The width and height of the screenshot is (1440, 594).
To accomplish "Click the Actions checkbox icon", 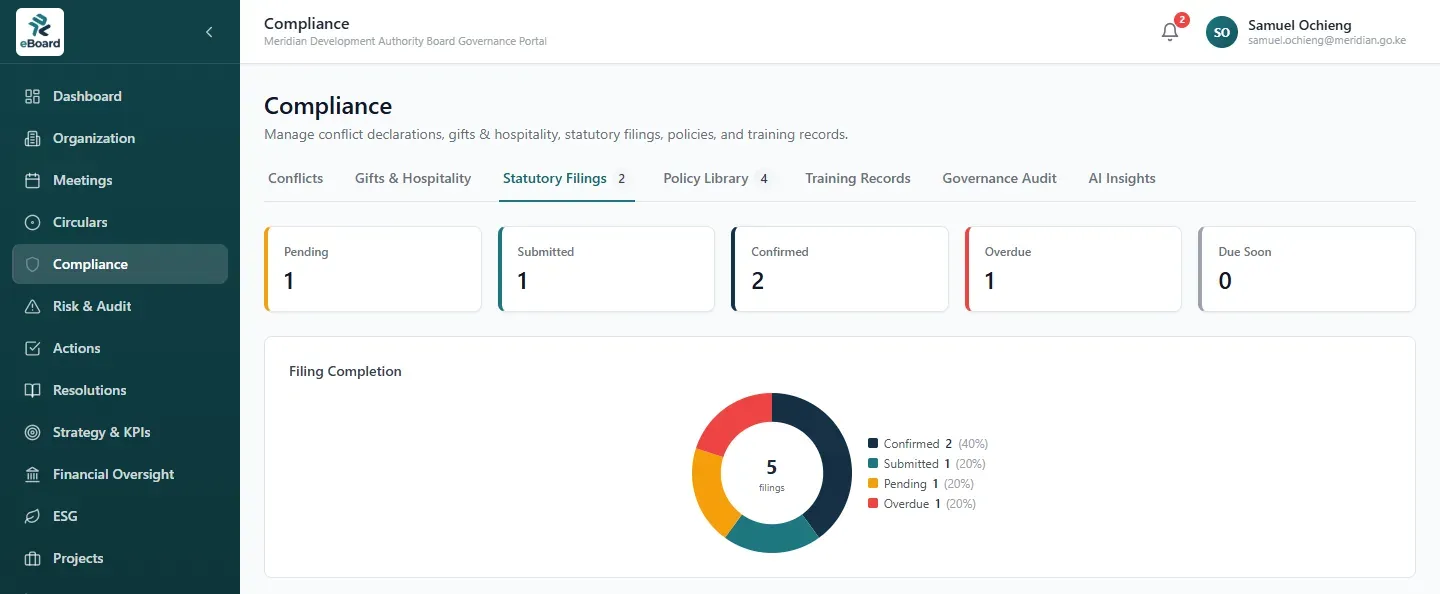I will pyautogui.click(x=32, y=348).
